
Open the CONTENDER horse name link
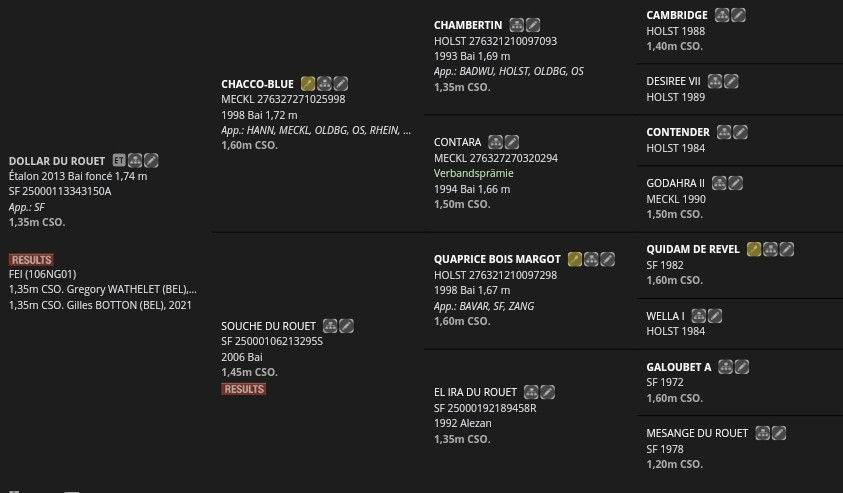coord(678,132)
